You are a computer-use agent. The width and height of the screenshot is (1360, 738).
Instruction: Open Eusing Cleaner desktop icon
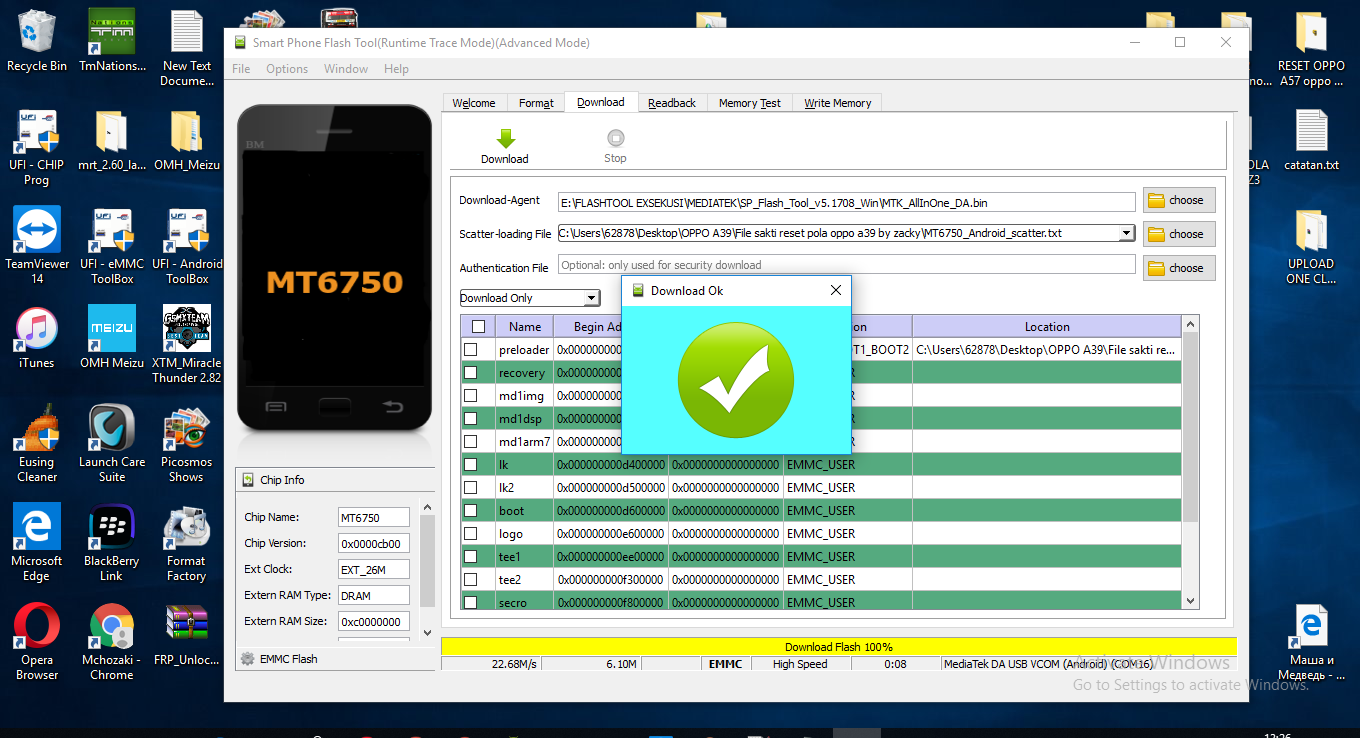[37, 428]
